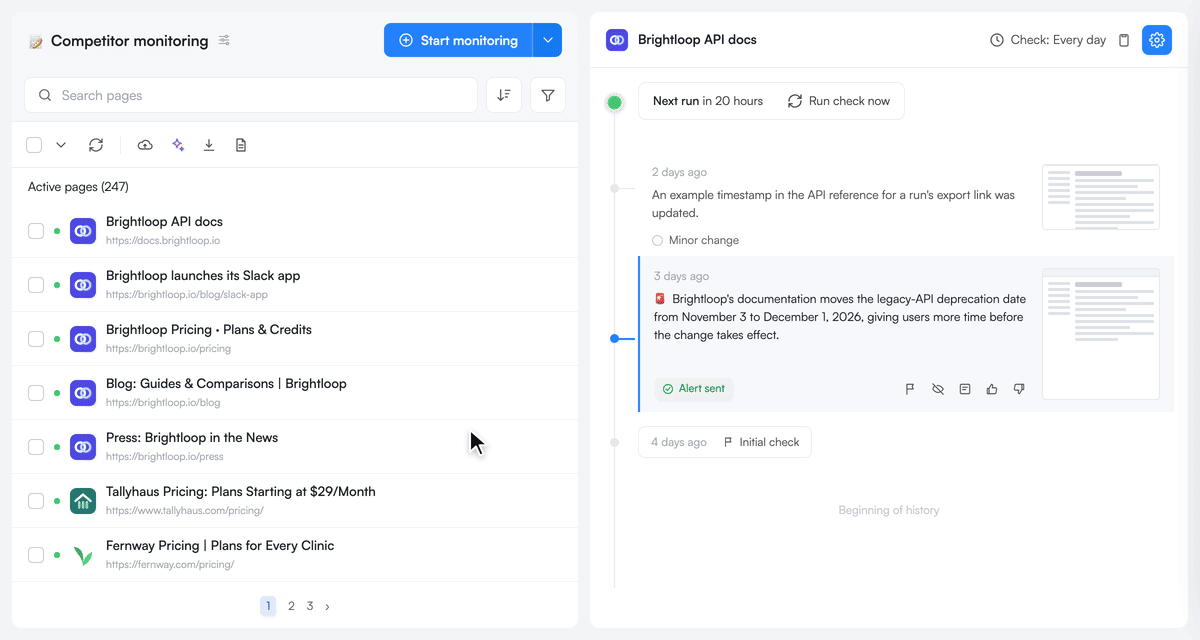Open Tallyhaus Pricing: Plans Starting at $29/Month
This screenshot has height=640, width=1200.
(241, 492)
